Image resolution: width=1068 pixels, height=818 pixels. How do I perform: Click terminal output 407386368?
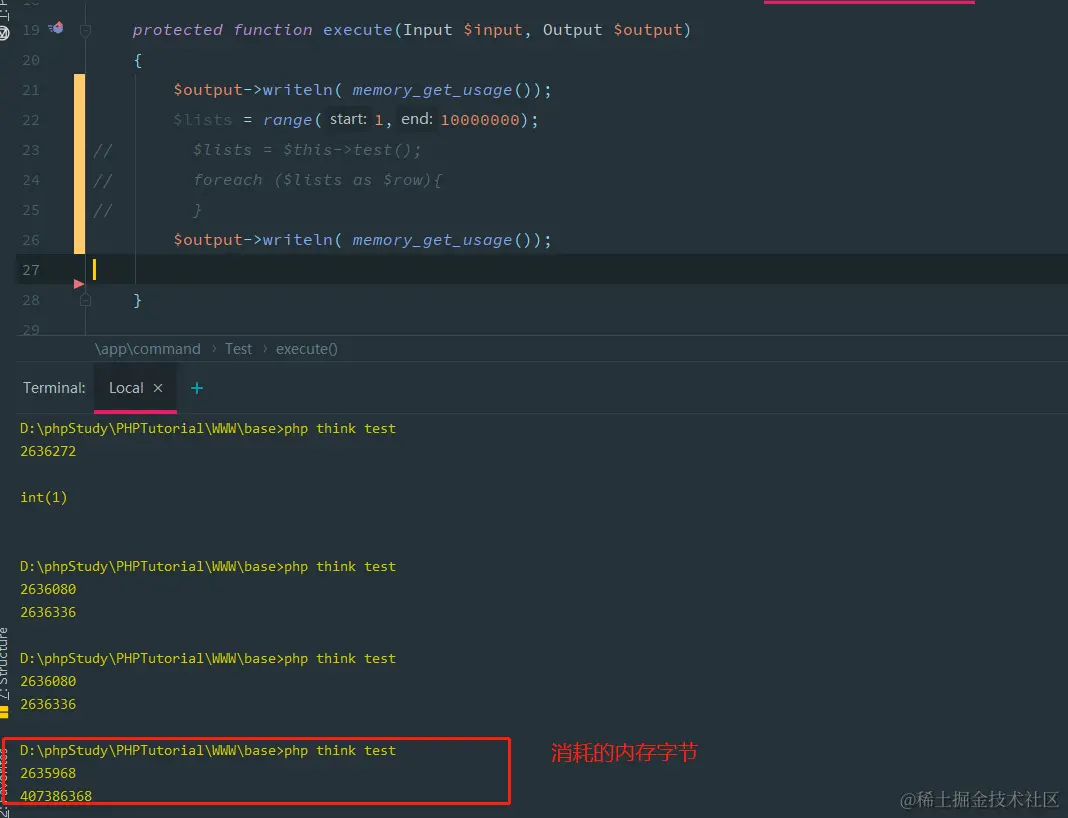tap(56, 796)
